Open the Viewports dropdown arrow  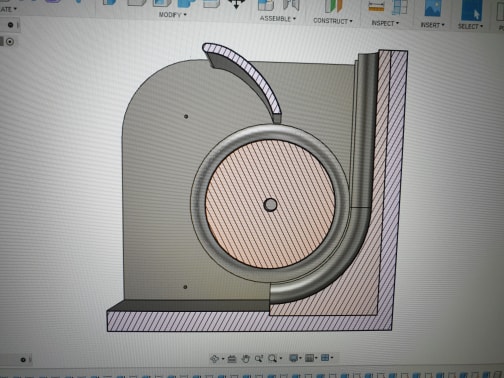(331, 358)
